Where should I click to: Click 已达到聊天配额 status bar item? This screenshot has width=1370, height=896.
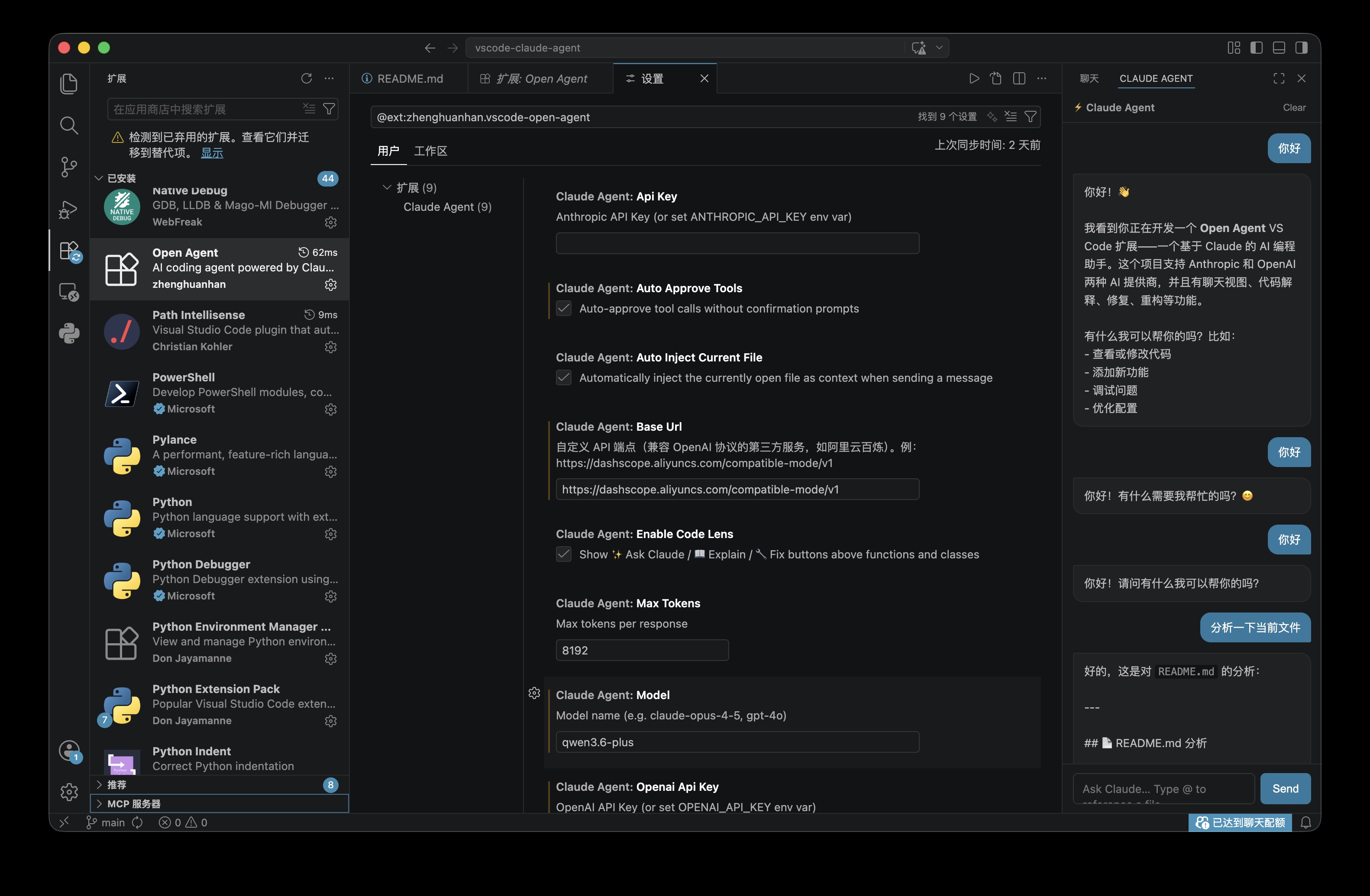[x=1240, y=822]
